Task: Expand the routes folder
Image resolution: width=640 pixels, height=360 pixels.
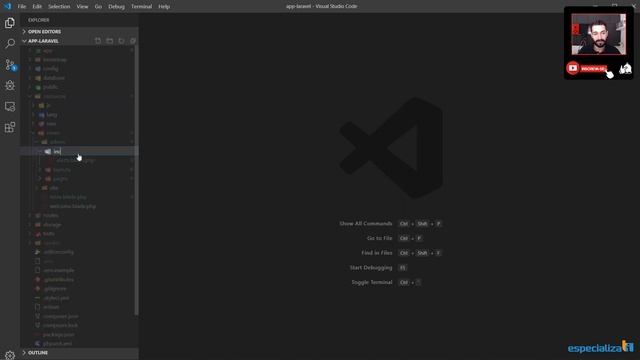Action: tap(78, 215)
